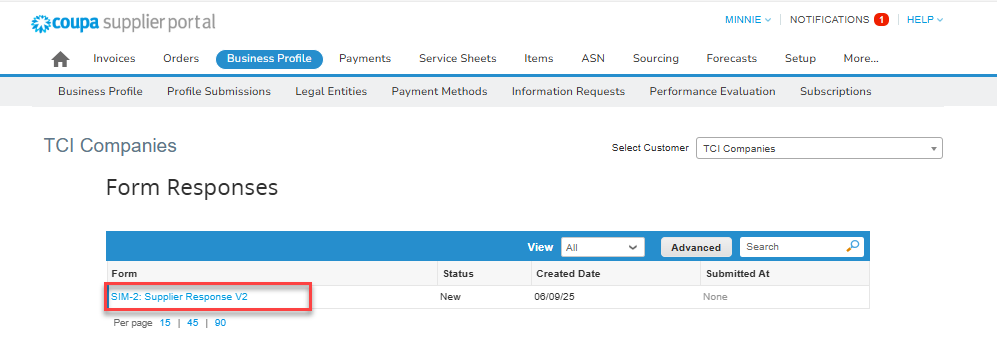
Task: Go to the Home icon
Action: click(60, 59)
